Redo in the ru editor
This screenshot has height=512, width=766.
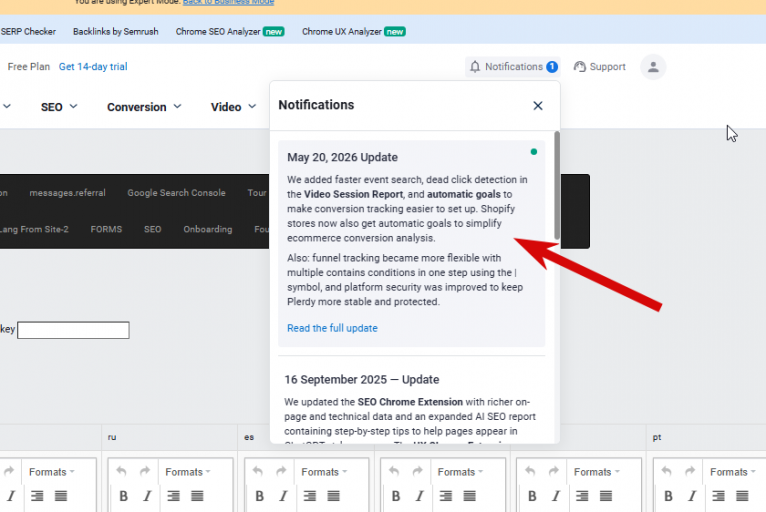145,471
